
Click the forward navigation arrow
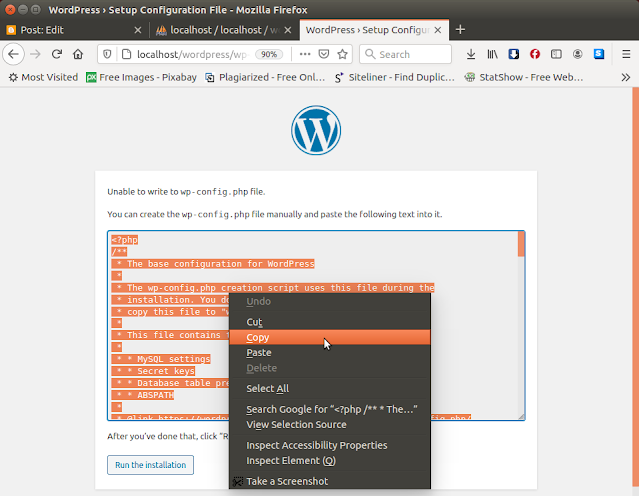[35, 54]
